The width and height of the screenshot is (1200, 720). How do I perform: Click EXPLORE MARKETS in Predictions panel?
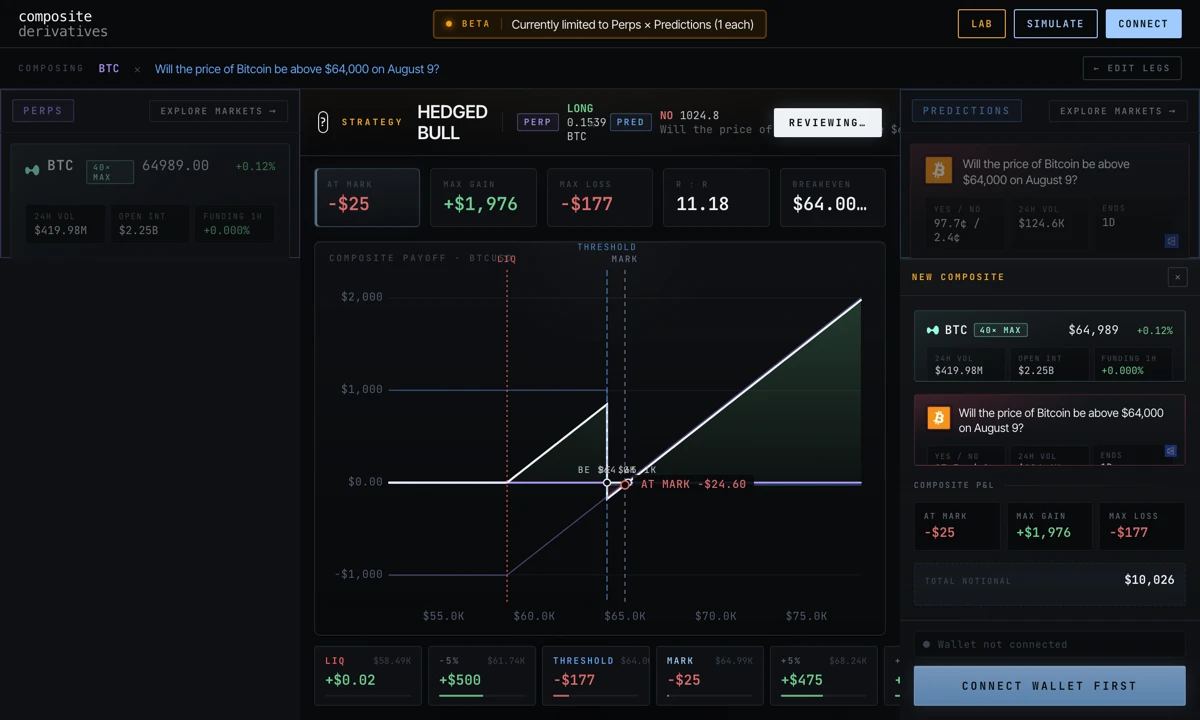1118,111
